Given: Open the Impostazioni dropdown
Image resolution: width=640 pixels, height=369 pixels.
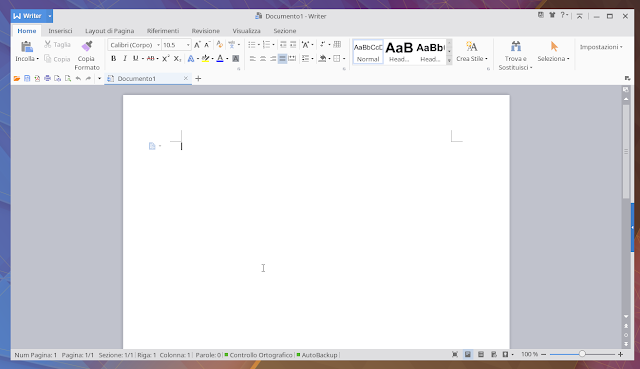Looking at the screenshot, I should pyautogui.click(x=601, y=47).
